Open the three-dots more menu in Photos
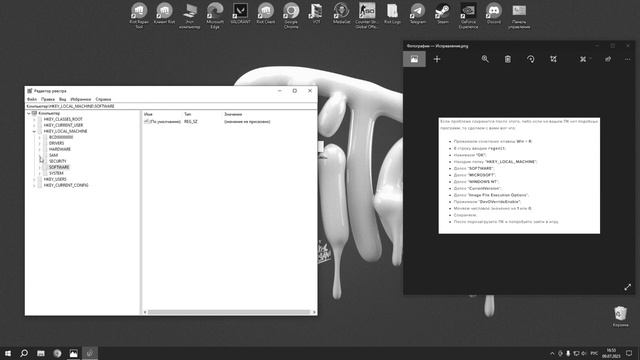Image resolution: width=640 pixels, height=360 pixels. pos(627,59)
